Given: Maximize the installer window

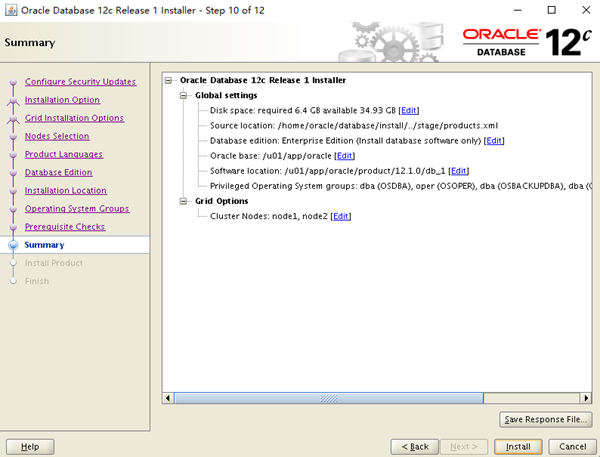Looking at the screenshot, I should coord(551,10).
